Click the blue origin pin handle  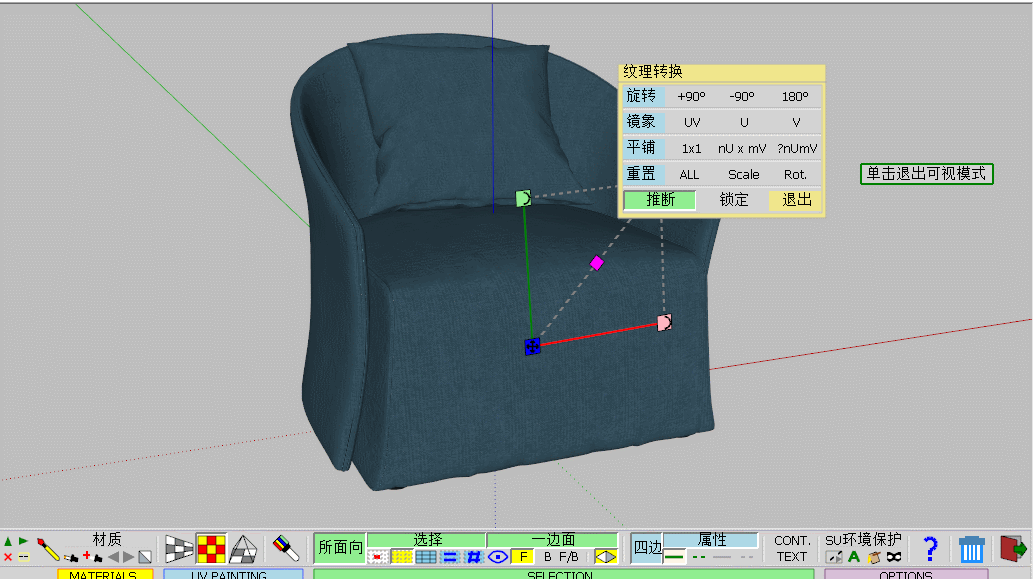pos(532,346)
